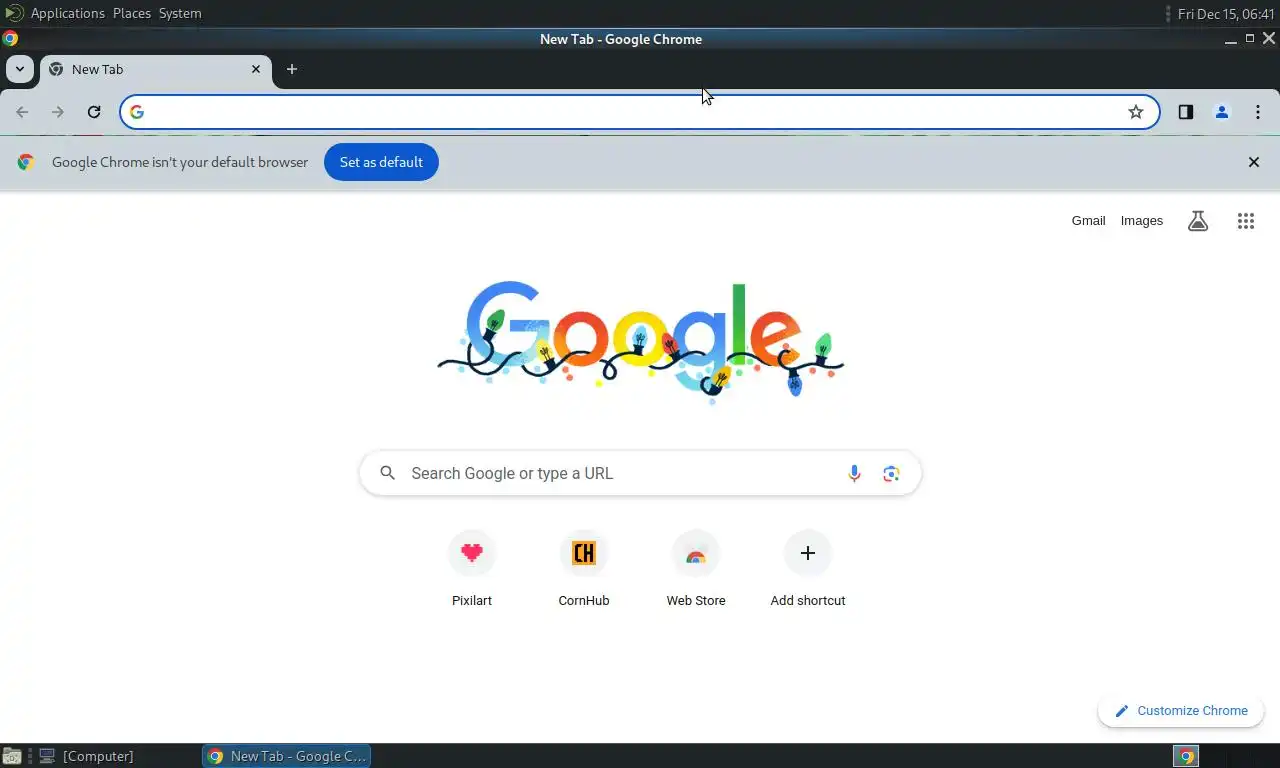The height and width of the screenshot is (768, 1280).
Task: Open the Places menu
Action: click(132, 13)
